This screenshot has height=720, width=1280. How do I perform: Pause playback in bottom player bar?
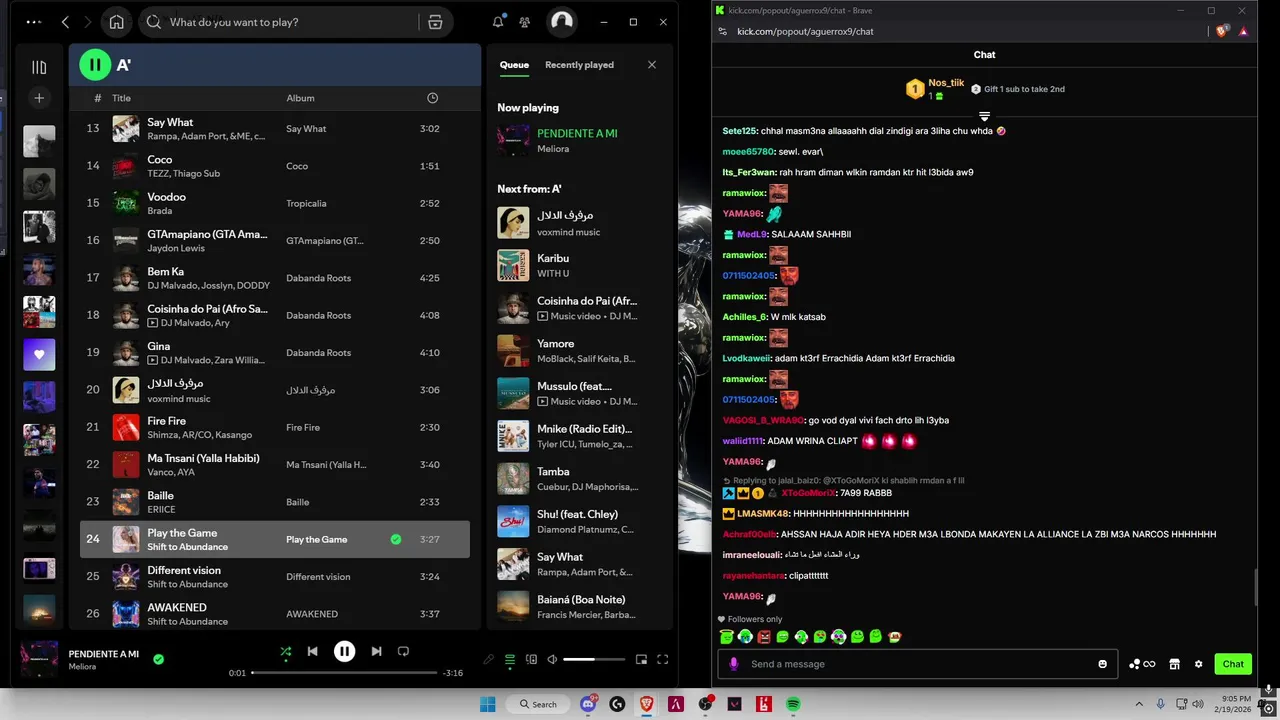pyautogui.click(x=344, y=651)
